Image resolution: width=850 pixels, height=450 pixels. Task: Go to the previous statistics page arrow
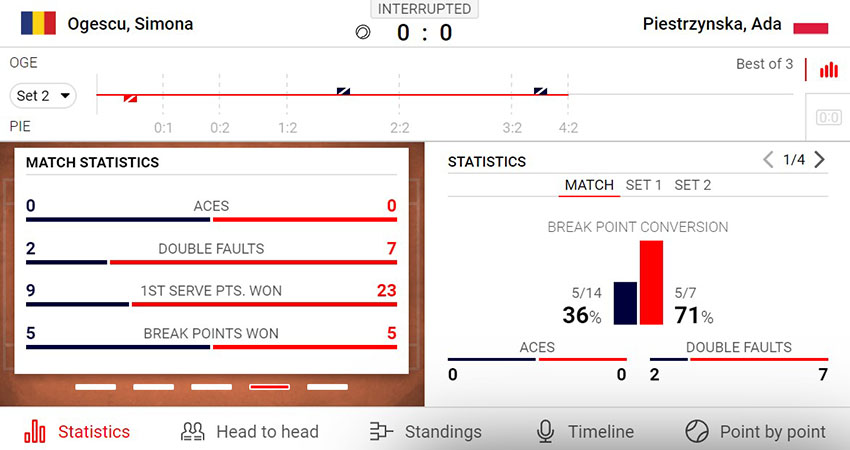(768, 160)
